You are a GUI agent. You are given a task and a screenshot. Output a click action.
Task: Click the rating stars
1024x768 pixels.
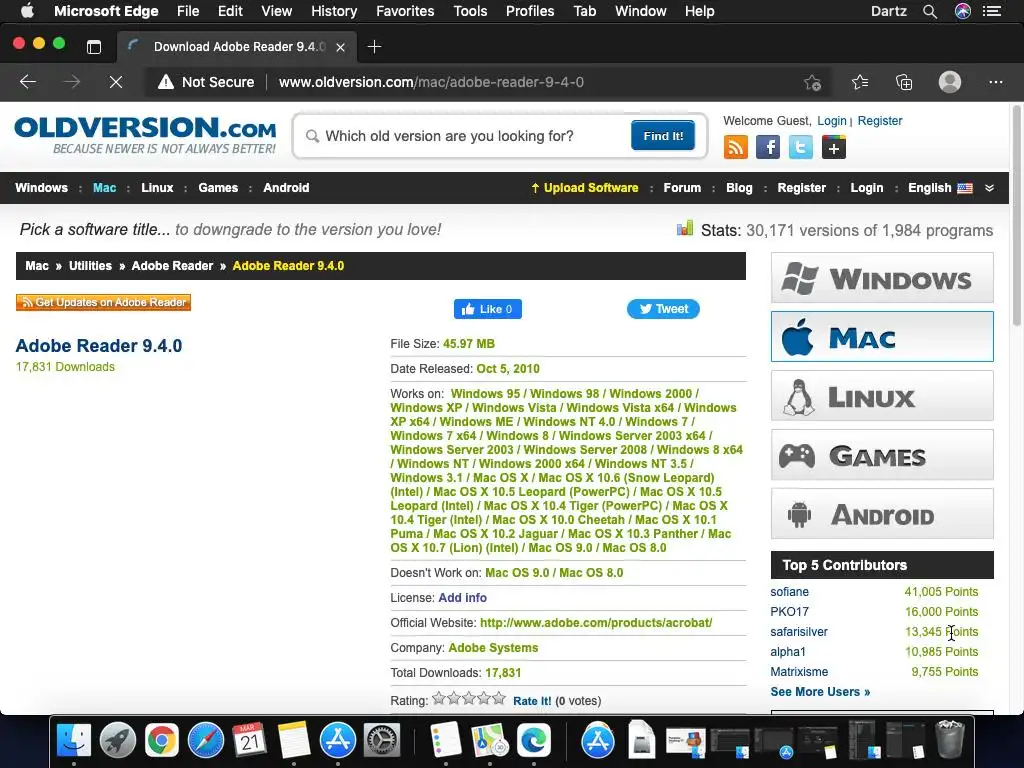469,699
